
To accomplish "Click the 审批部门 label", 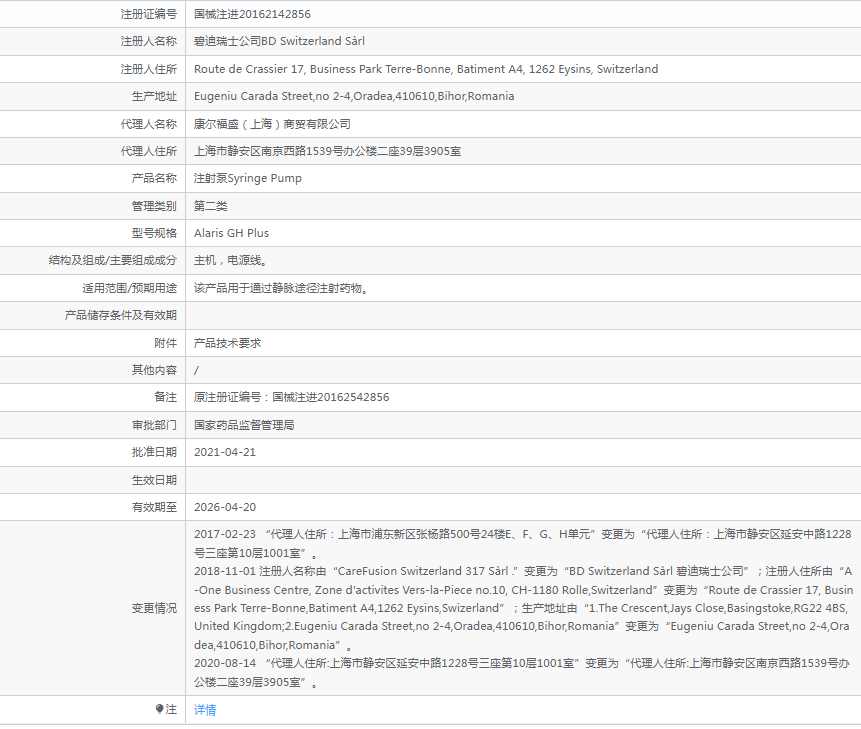I will click(154, 425).
